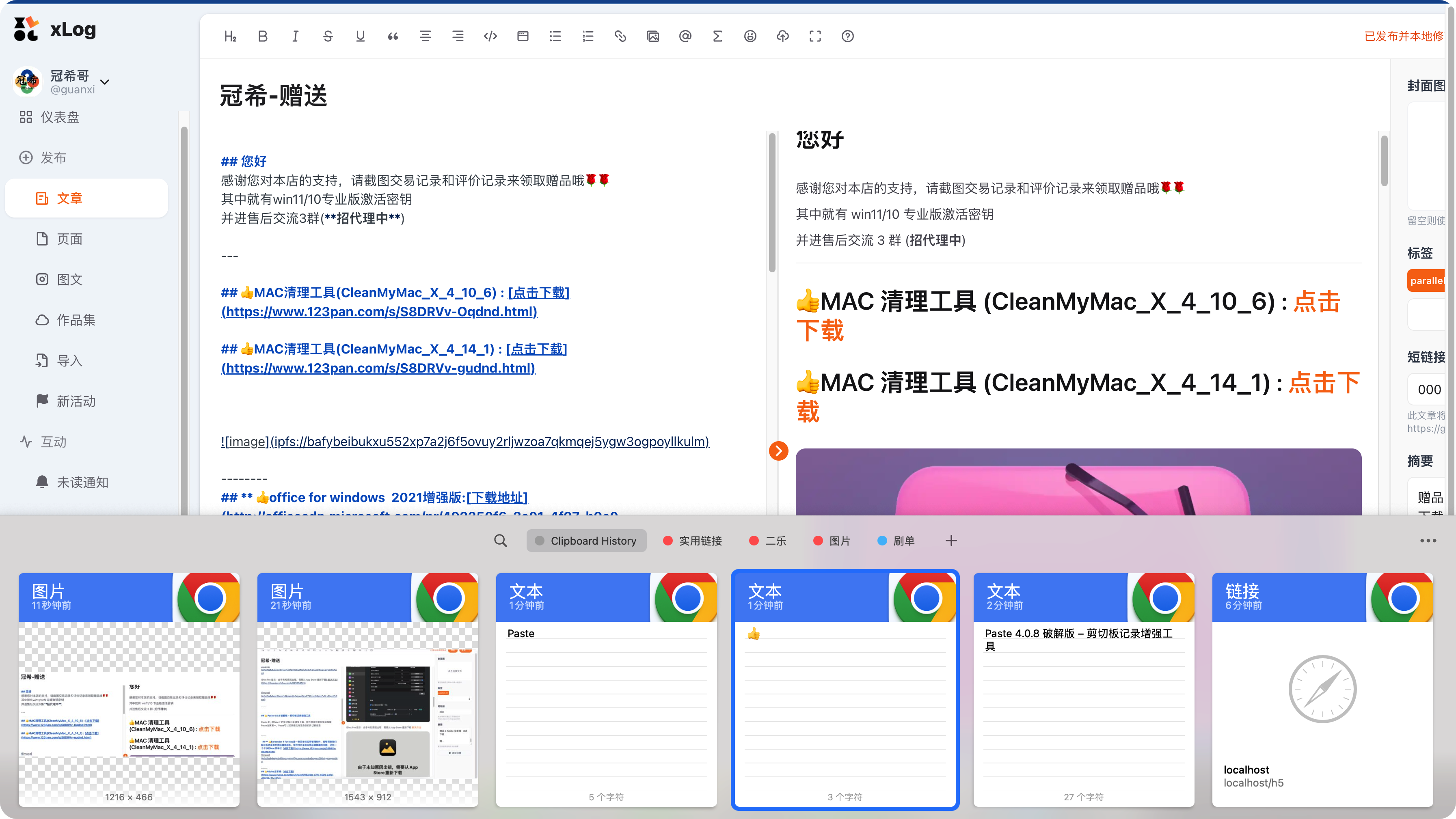Select the Clipboard History tab
1456x819 pixels.
coord(586,541)
